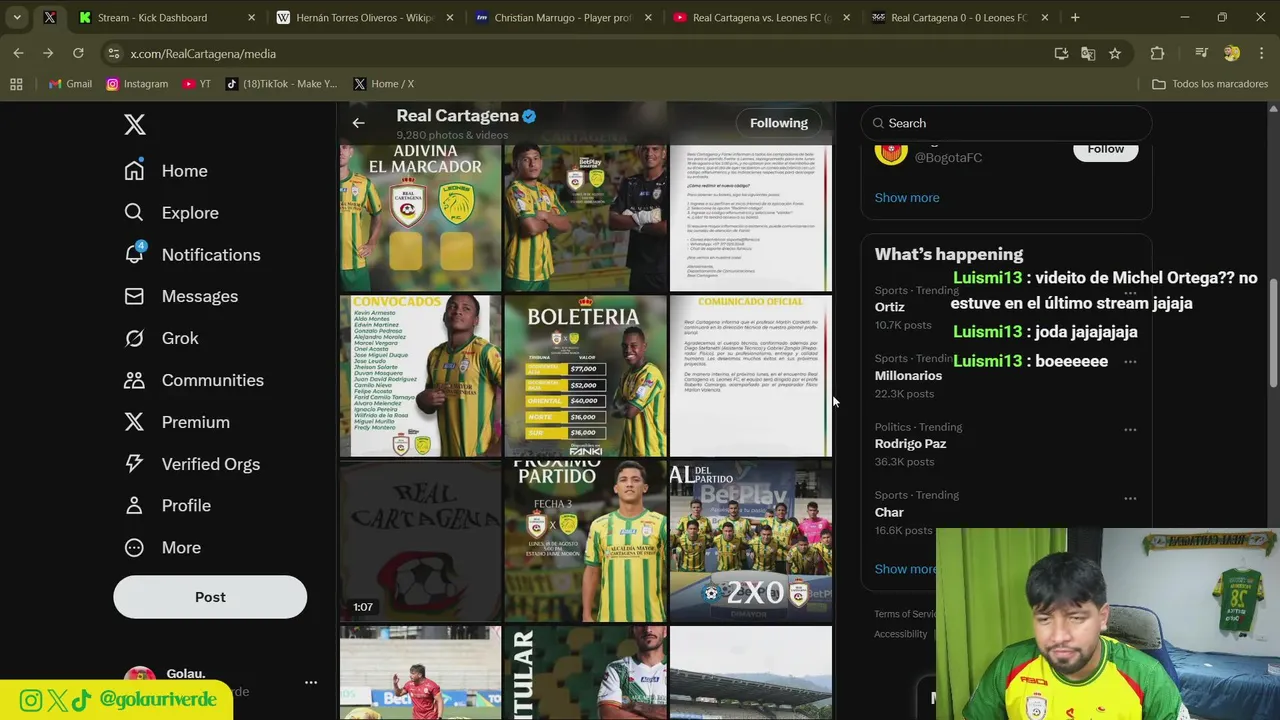The height and width of the screenshot is (720, 1280).
Task: Play the 1:07 video thumbnail
Action: pos(421,541)
